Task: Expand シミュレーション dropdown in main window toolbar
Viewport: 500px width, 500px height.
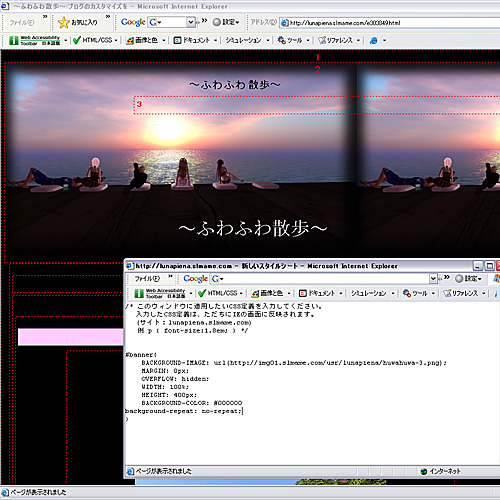Action: [268, 41]
